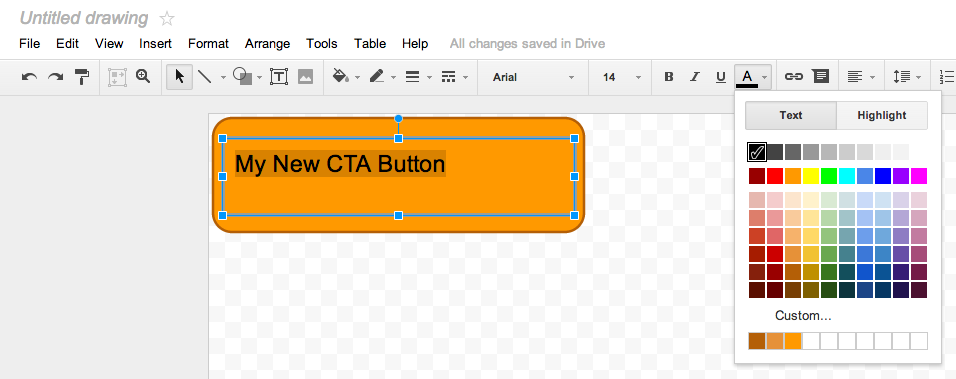The image size is (956, 379).
Task: Select the Text box tool
Action: pyautogui.click(x=279, y=77)
